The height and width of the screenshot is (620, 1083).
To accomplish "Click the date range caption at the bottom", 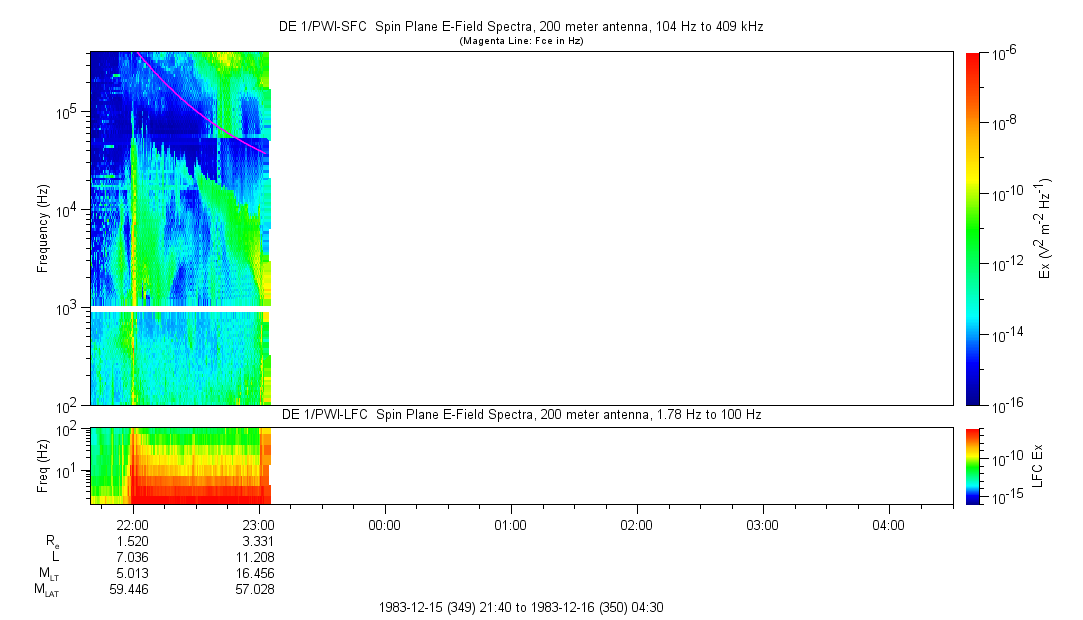I will click(520, 607).
